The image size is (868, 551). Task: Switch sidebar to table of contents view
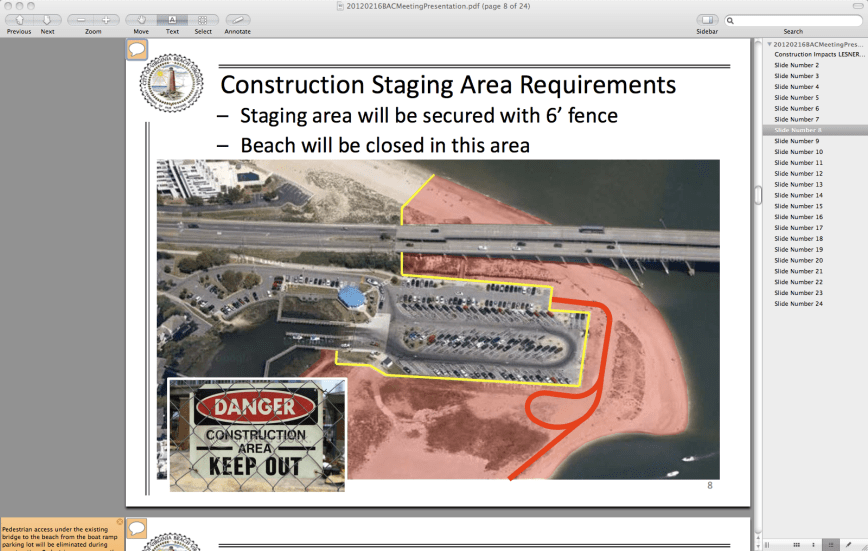click(830, 545)
